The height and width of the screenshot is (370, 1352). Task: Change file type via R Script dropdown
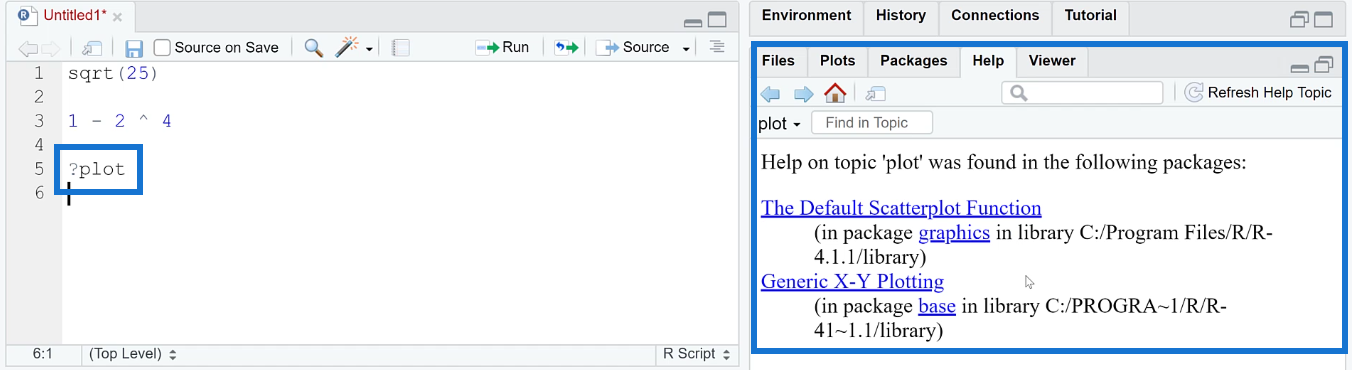click(x=696, y=354)
